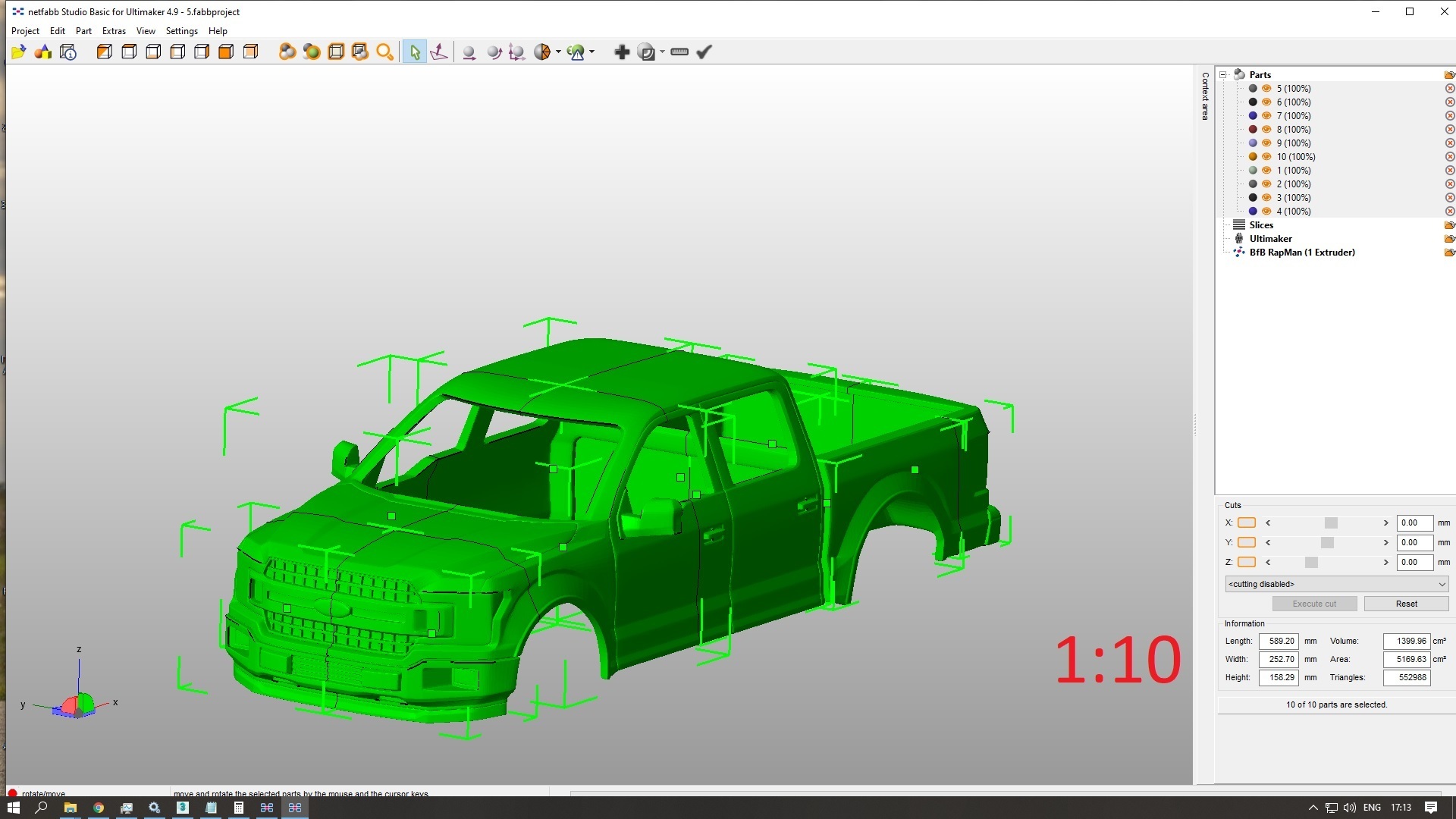Open the Settings menu
Screen dimensions: 1456x819
click(x=181, y=31)
